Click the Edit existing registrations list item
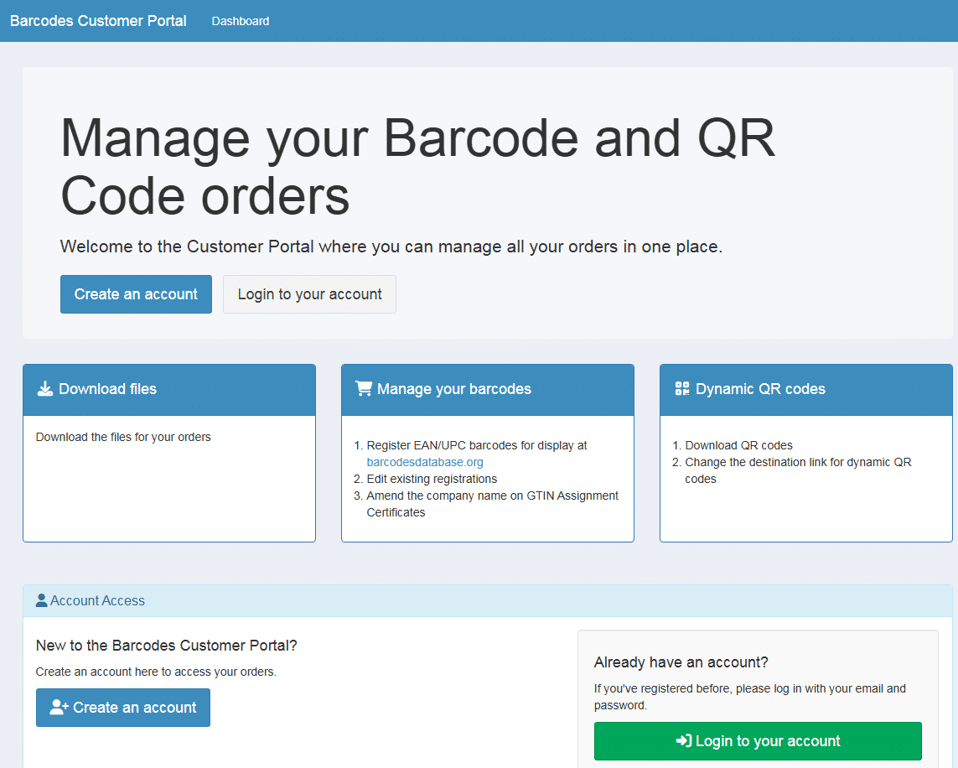This screenshot has height=768, width=958. click(431, 479)
